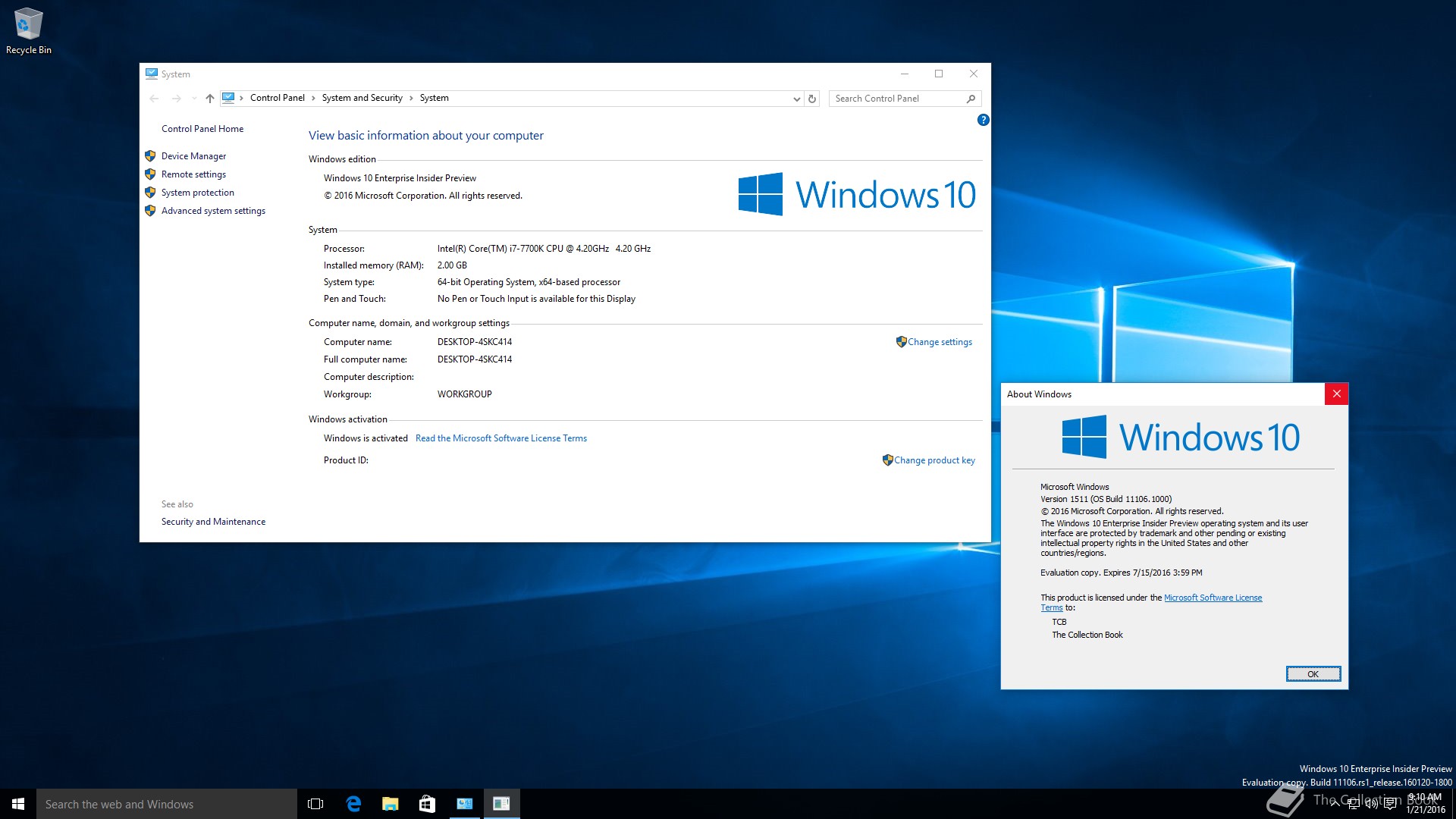
Task: Select processor text Intel Core i7-7700K
Action: pos(544,249)
